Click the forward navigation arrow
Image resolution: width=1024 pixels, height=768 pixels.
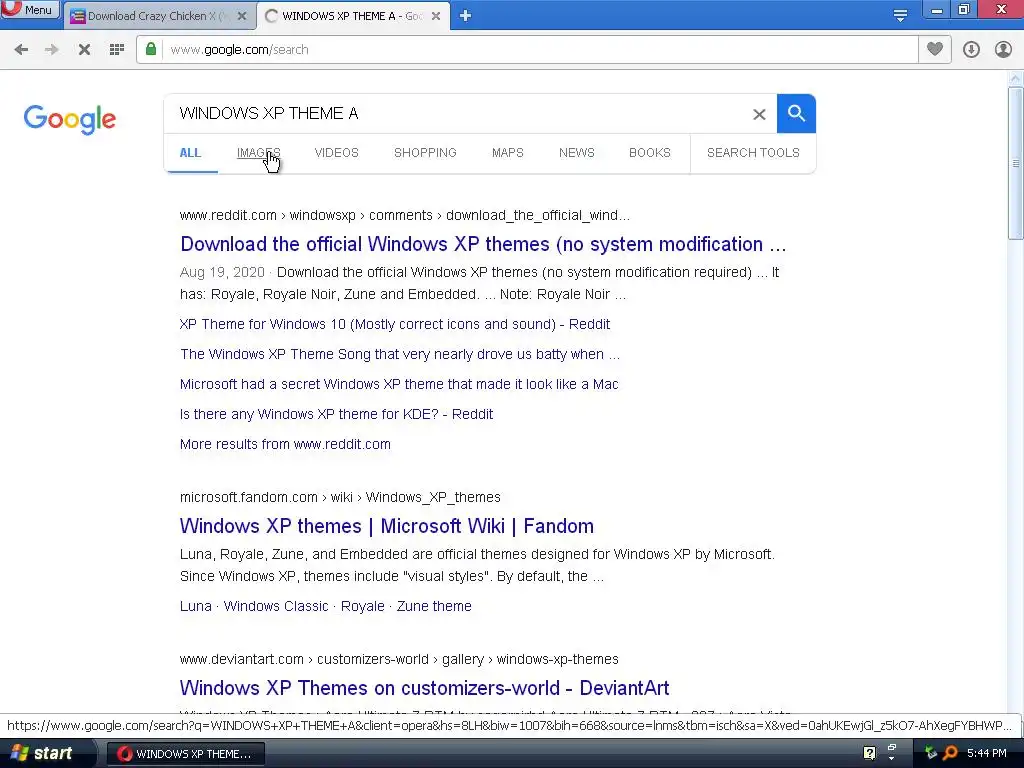[x=52, y=50]
